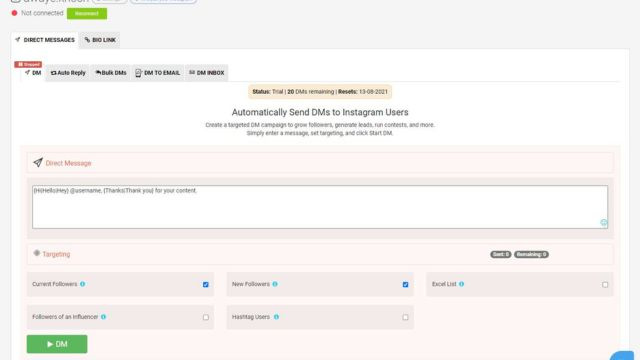Click the red Not connected indicator dot
The width and height of the screenshot is (640, 360).
[x=14, y=13]
